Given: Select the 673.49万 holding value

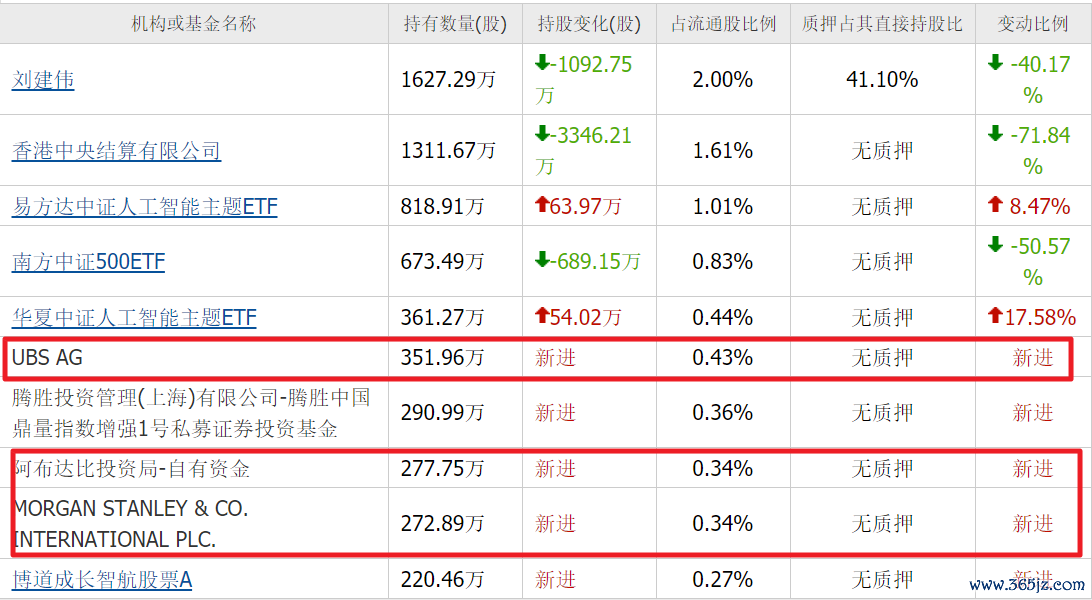Looking at the screenshot, I should coord(442,262).
